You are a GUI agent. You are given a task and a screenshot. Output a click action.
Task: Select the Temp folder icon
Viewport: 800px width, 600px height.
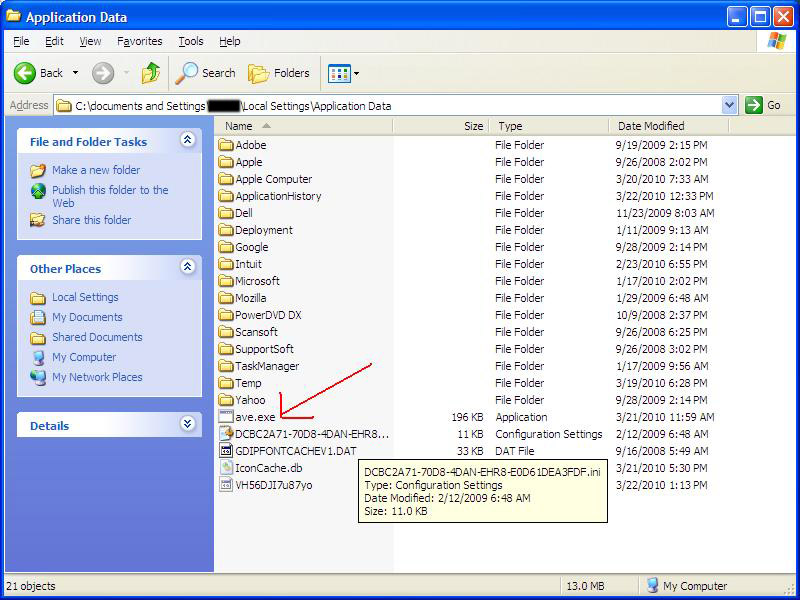(x=226, y=383)
